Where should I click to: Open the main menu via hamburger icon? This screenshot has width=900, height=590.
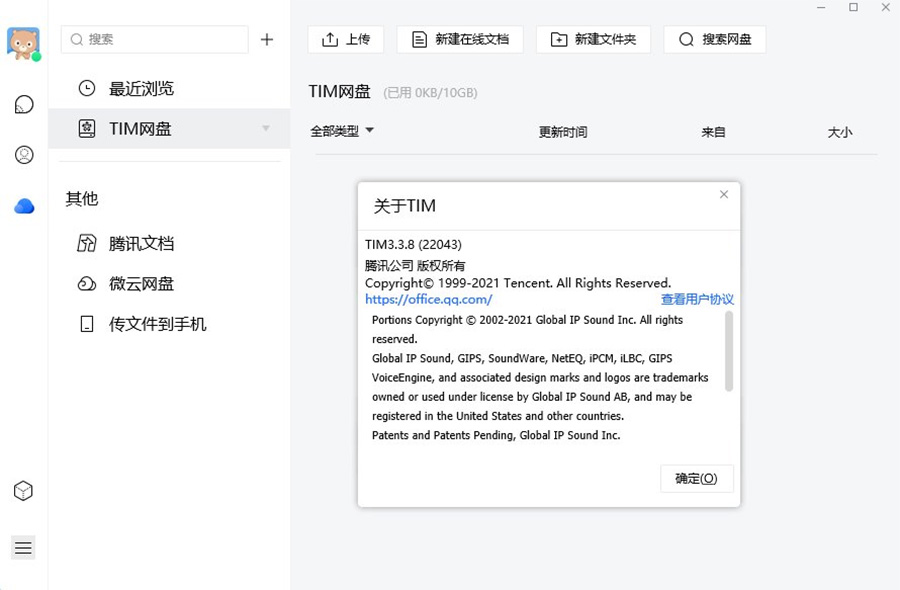tap(23, 548)
